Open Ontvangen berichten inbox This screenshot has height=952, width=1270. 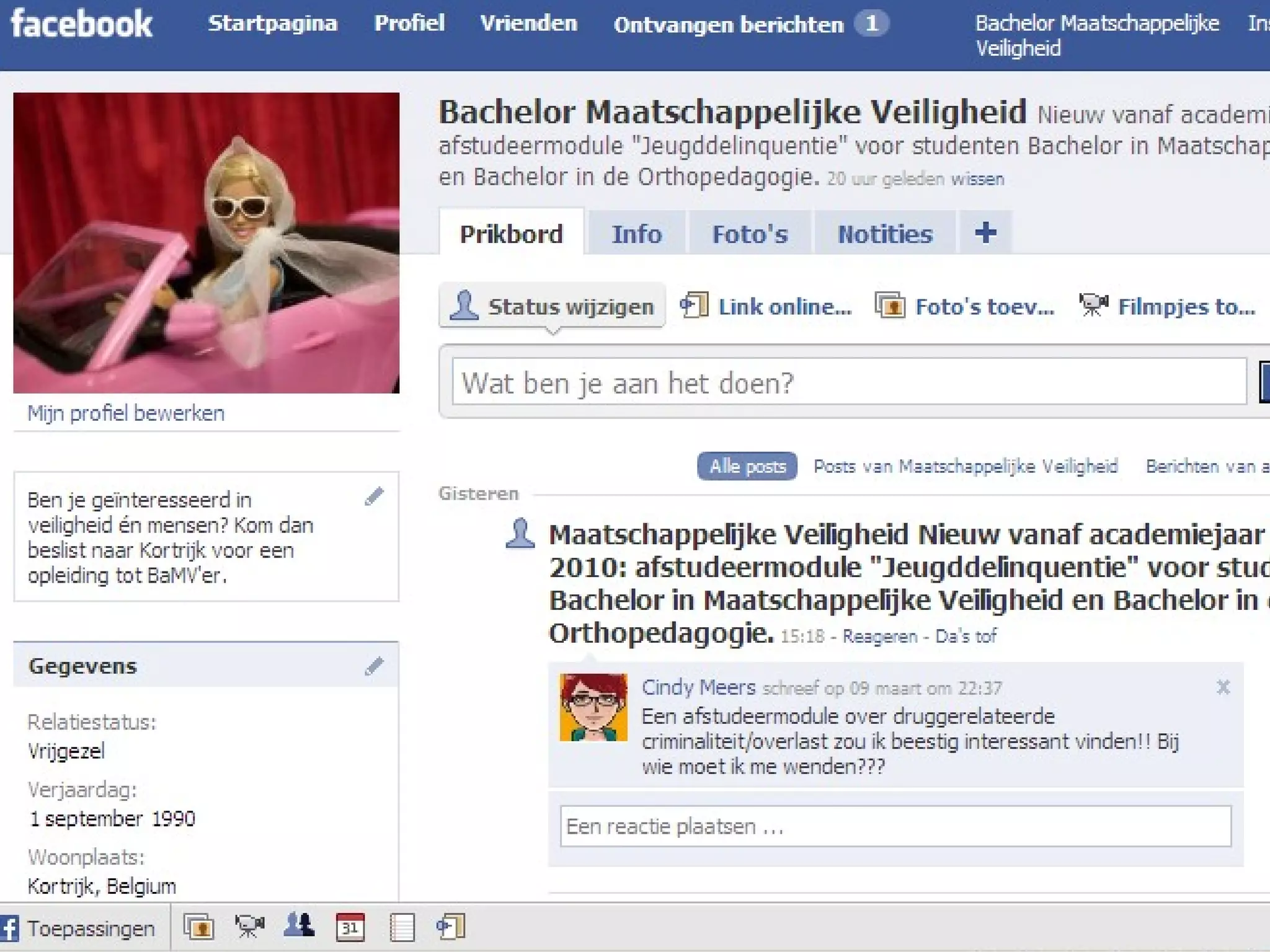729,25
